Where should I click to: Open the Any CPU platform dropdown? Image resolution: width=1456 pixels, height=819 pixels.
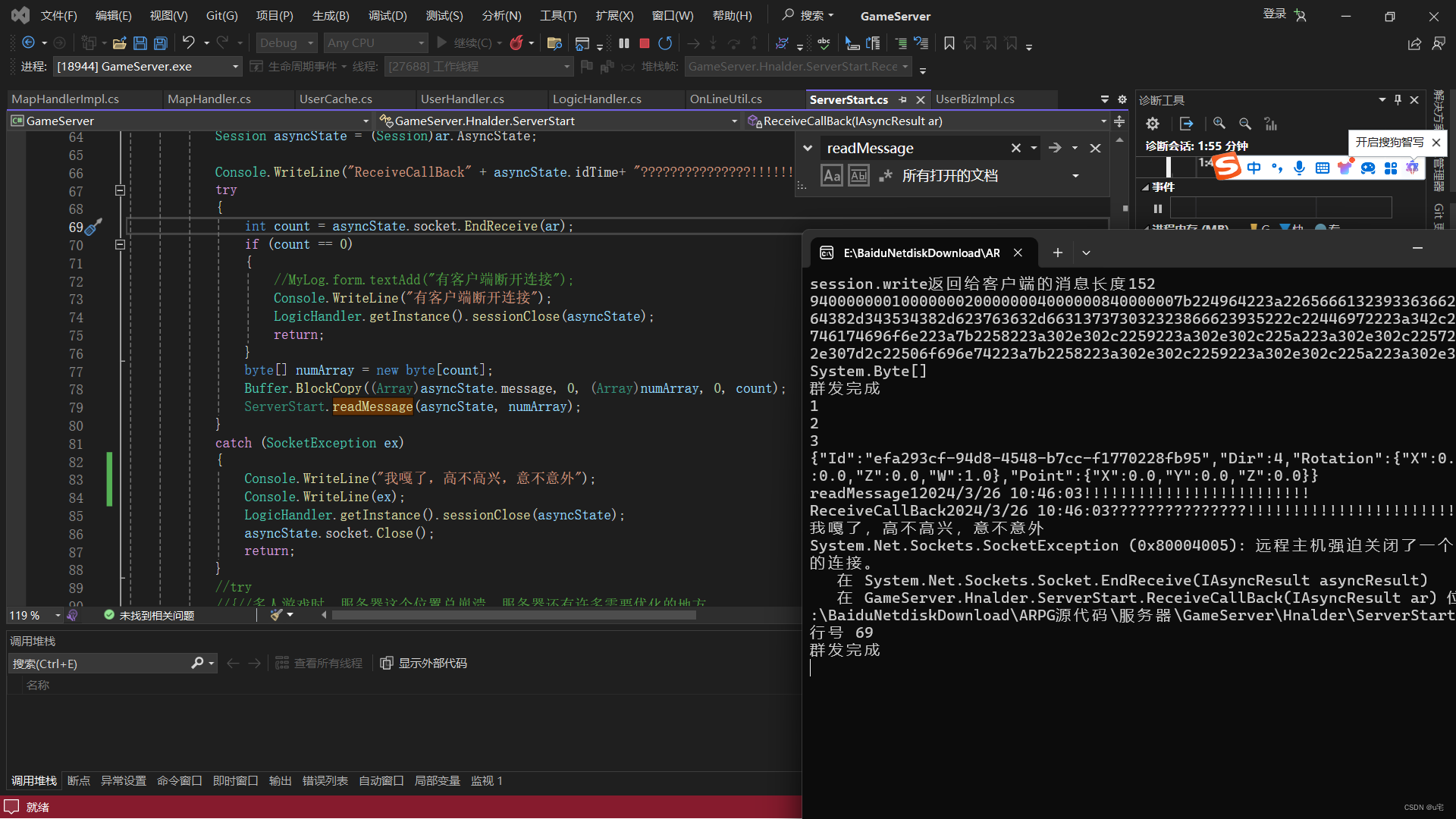coord(375,42)
